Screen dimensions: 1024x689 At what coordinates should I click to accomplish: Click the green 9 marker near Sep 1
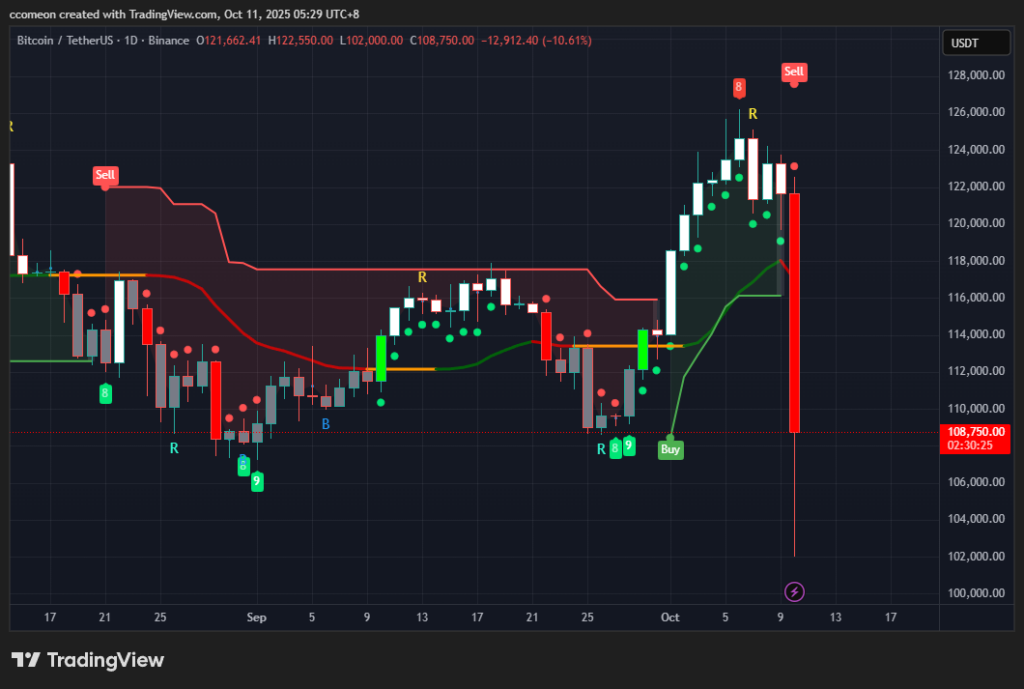tap(257, 481)
